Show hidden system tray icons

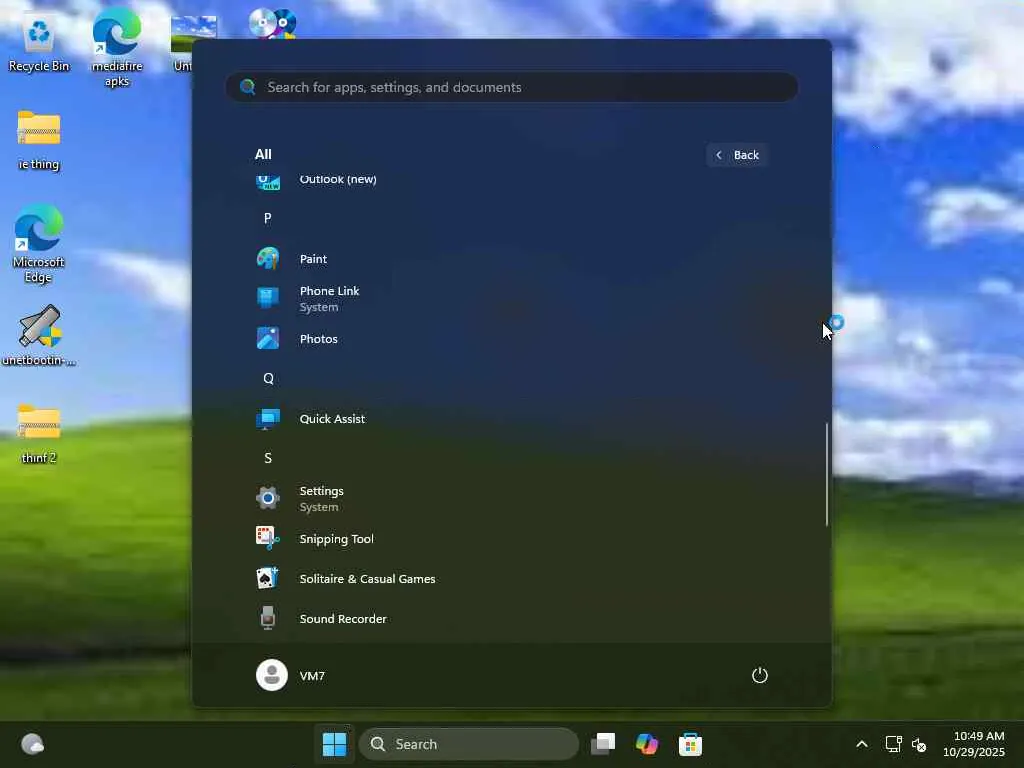862,744
